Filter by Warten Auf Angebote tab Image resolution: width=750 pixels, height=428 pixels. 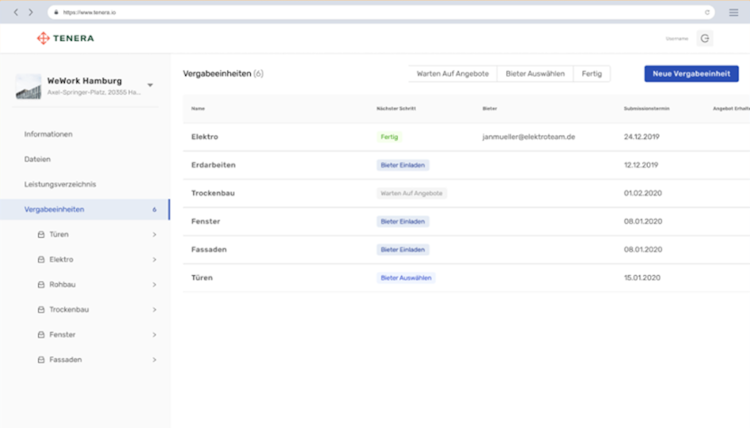452,74
